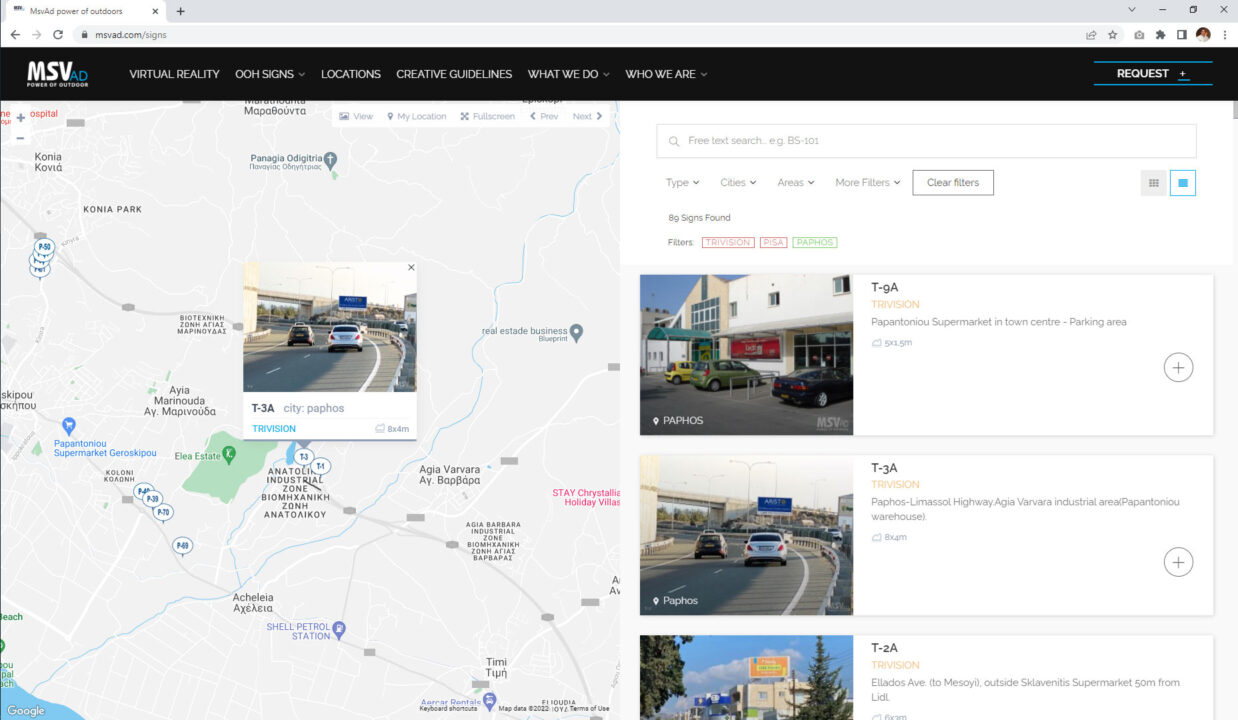Image resolution: width=1238 pixels, height=720 pixels.
Task: Click T-3A popup photo on map
Action: click(x=330, y=327)
